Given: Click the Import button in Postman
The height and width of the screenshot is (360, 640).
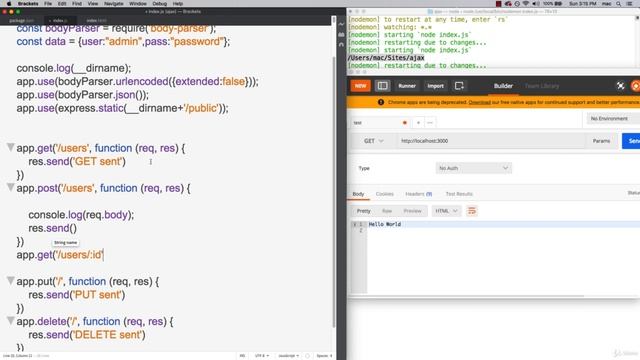Looking at the screenshot, I should pos(435,86).
